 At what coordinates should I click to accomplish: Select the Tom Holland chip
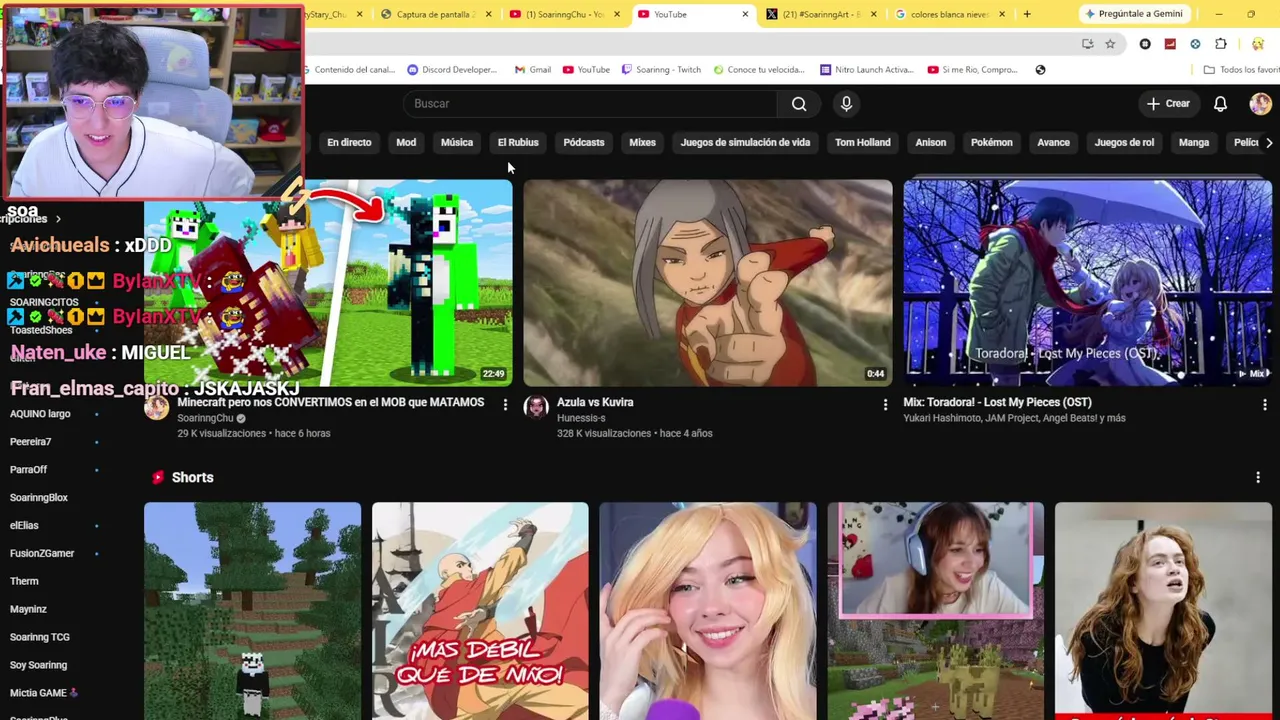863,142
